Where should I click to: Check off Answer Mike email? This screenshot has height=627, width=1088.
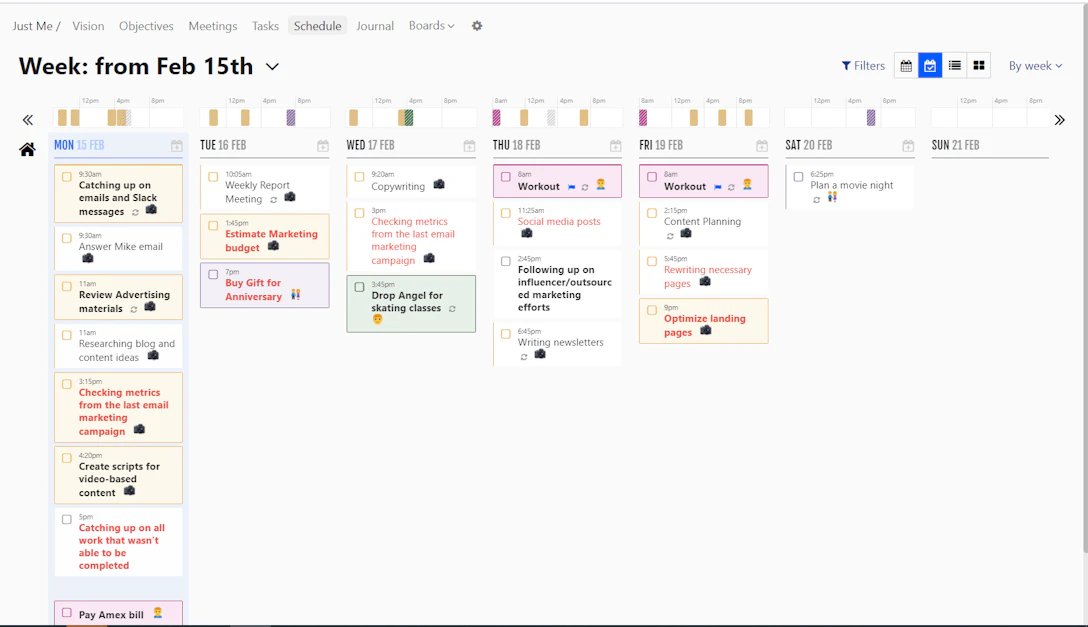point(67,238)
